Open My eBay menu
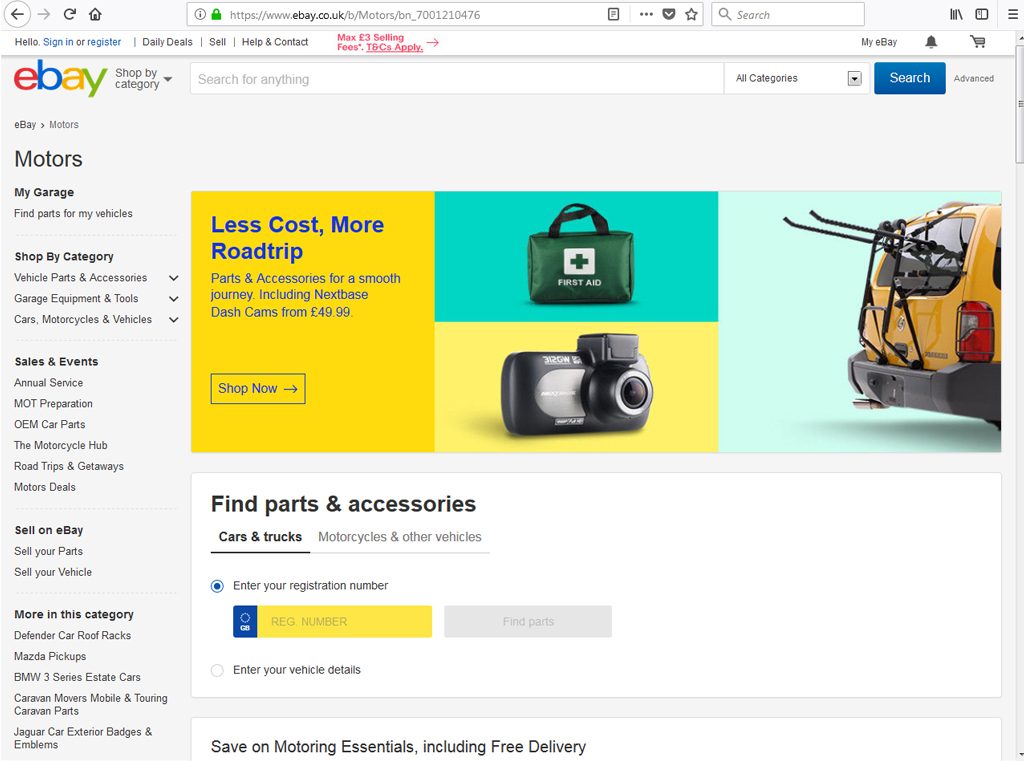 pos(879,42)
